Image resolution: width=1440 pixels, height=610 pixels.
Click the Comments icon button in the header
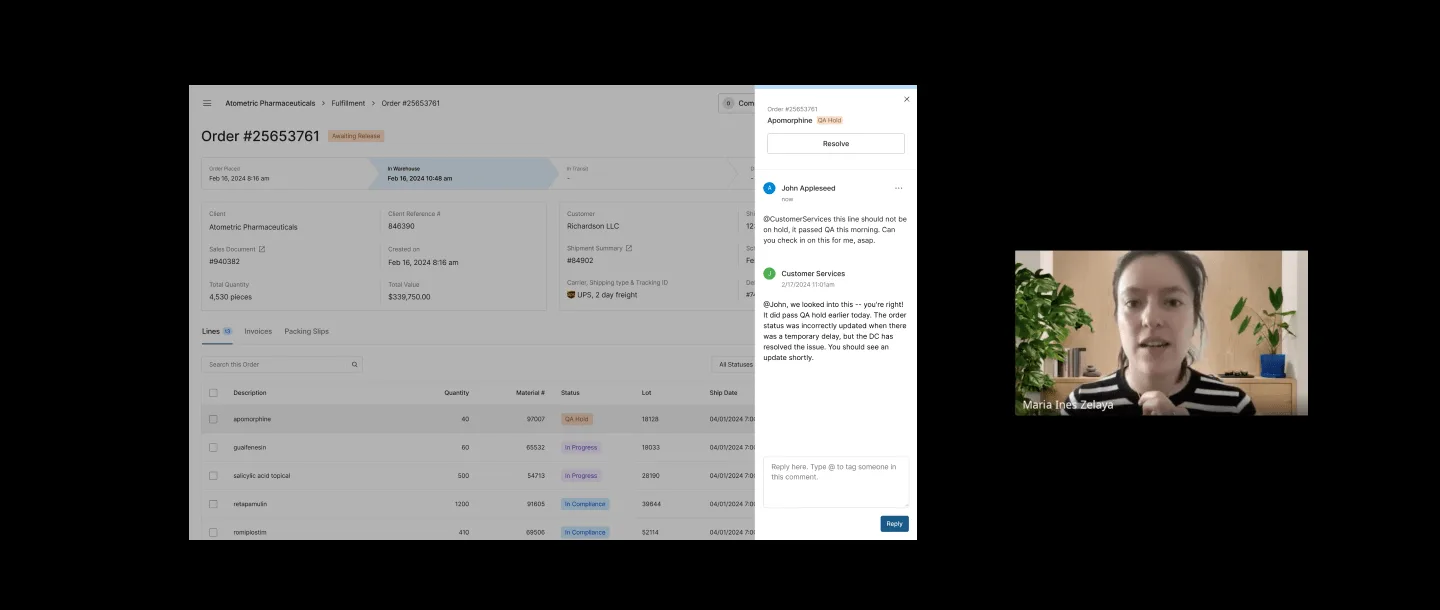pyautogui.click(x=728, y=103)
